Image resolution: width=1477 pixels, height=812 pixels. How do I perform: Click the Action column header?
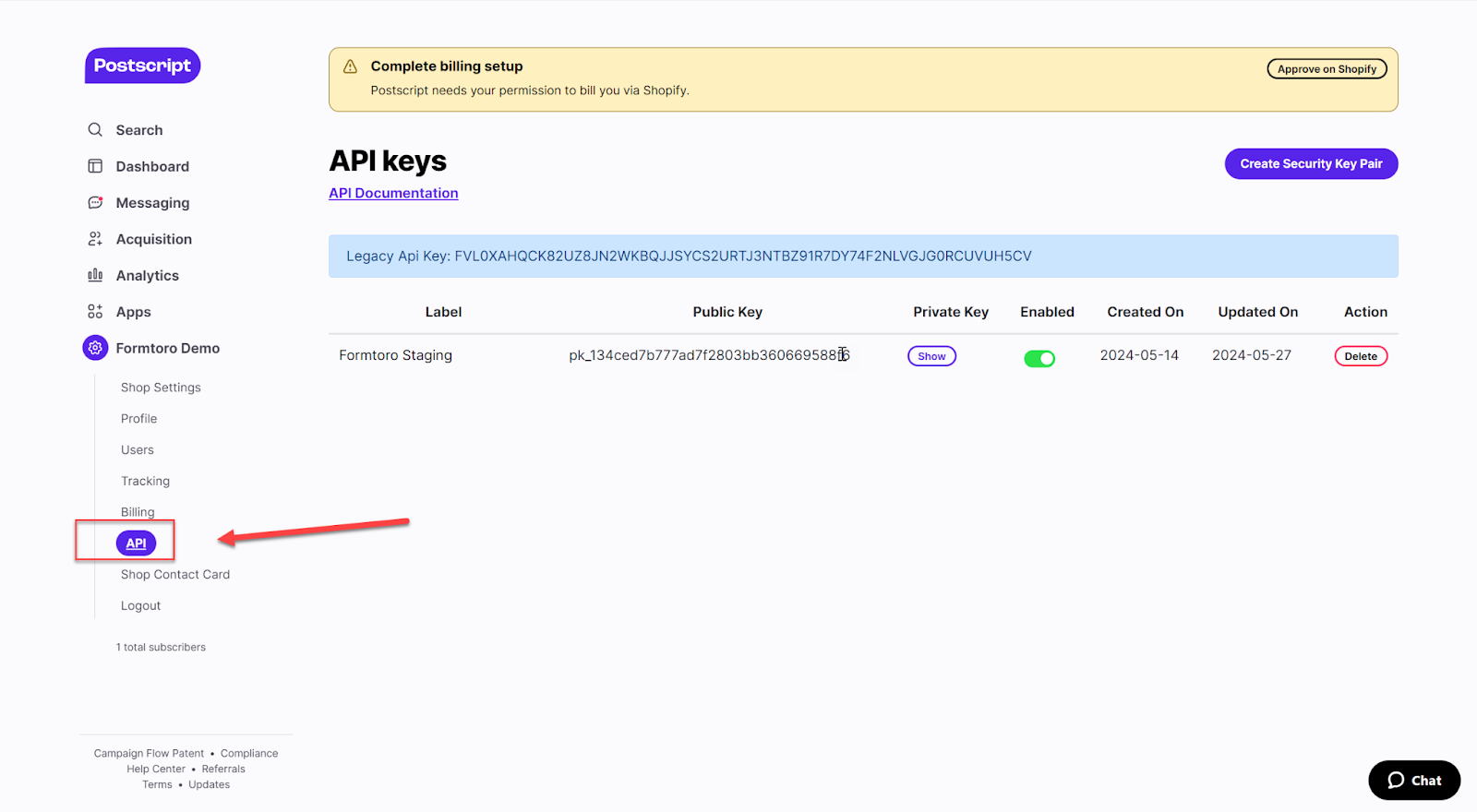[1365, 312]
